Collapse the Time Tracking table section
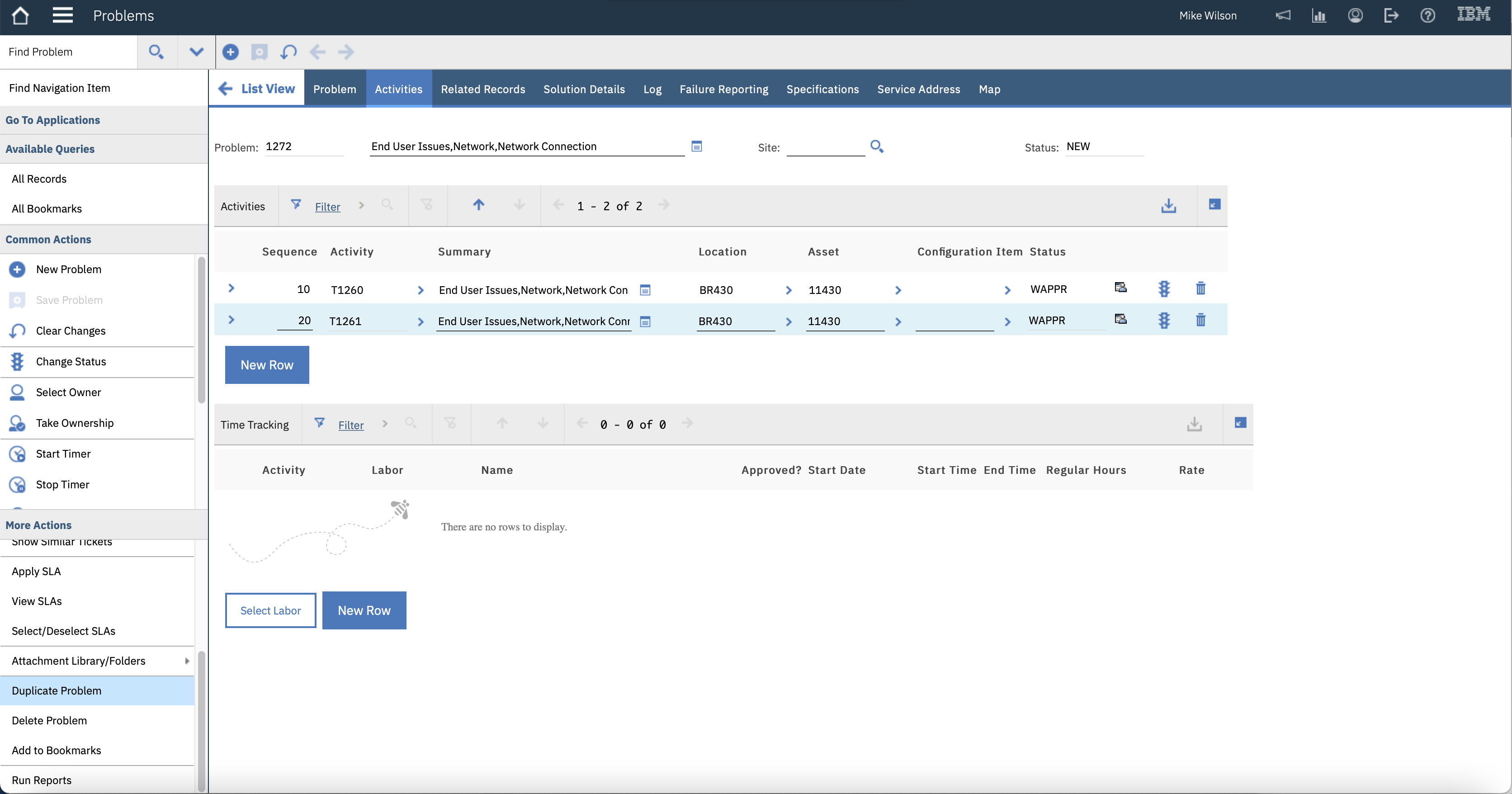Screen dimensions: 1512x794 point(1240,423)
